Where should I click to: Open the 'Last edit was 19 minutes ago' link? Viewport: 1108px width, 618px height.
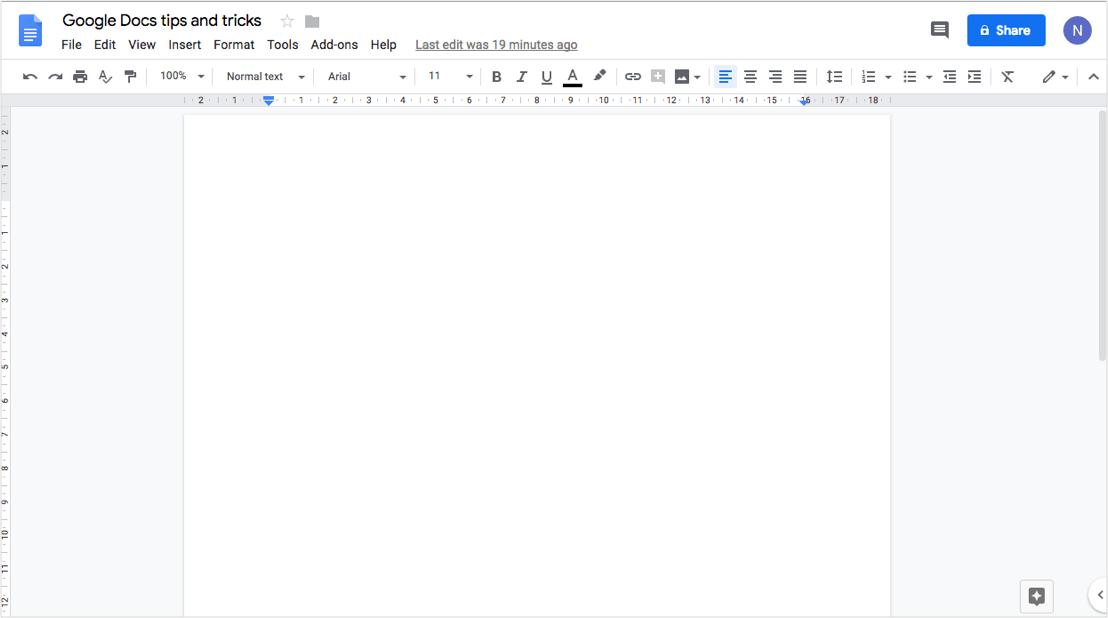[x=496, y=45]
